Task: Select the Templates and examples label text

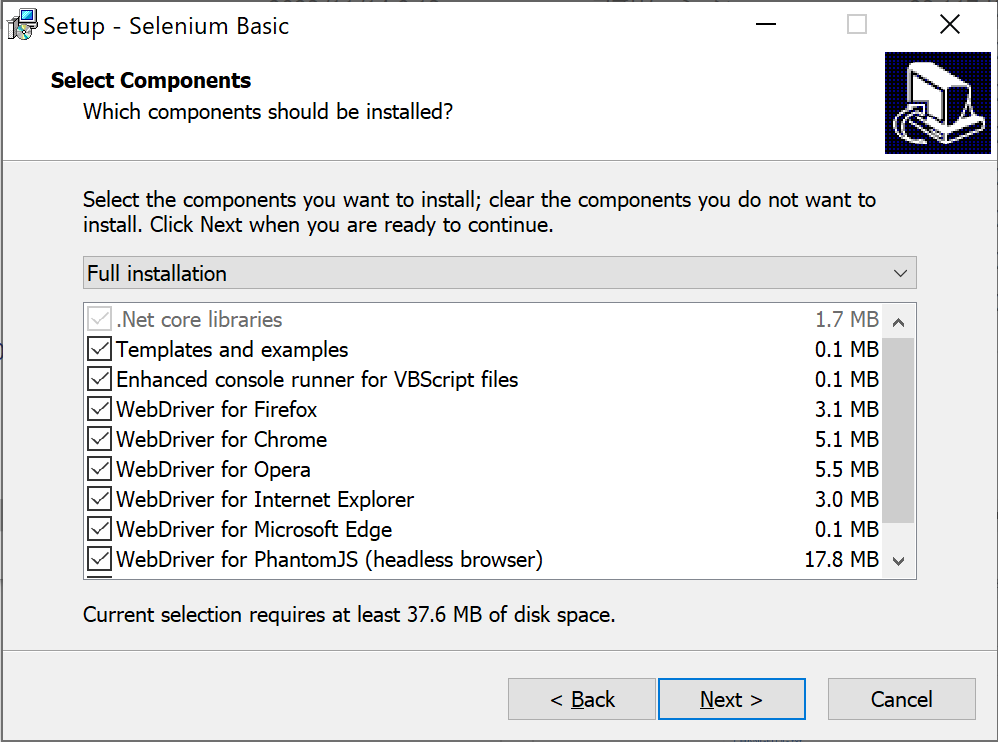Action: tap(232, 349)
